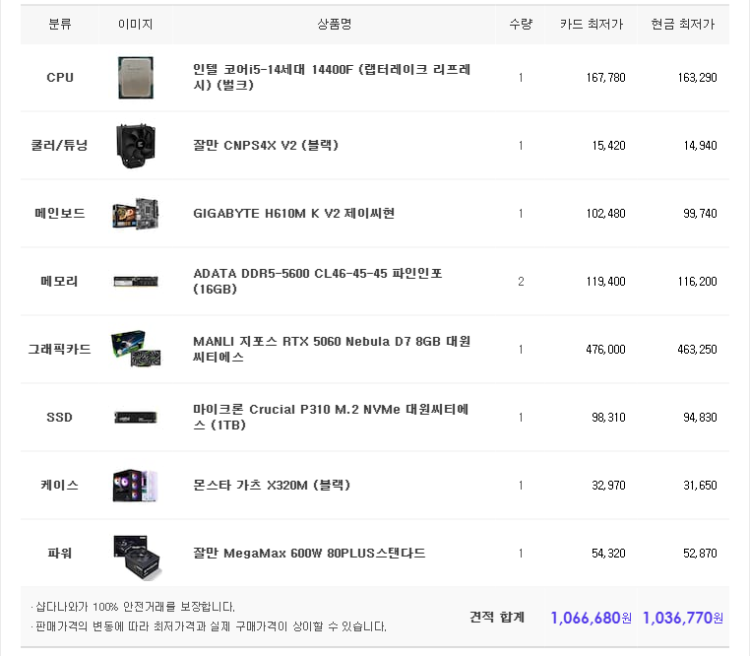Open the 잘만 MegaMax 600W 80PLUS스탠다드 link

tap(308, 553)
